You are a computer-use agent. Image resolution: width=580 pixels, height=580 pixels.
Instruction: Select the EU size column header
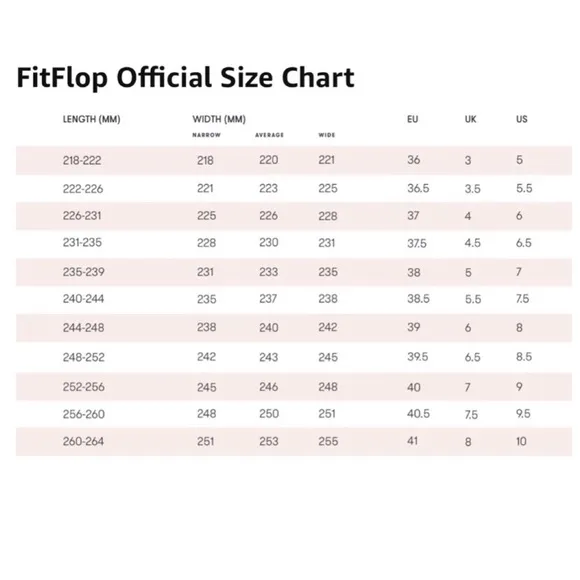pos(412,119)
